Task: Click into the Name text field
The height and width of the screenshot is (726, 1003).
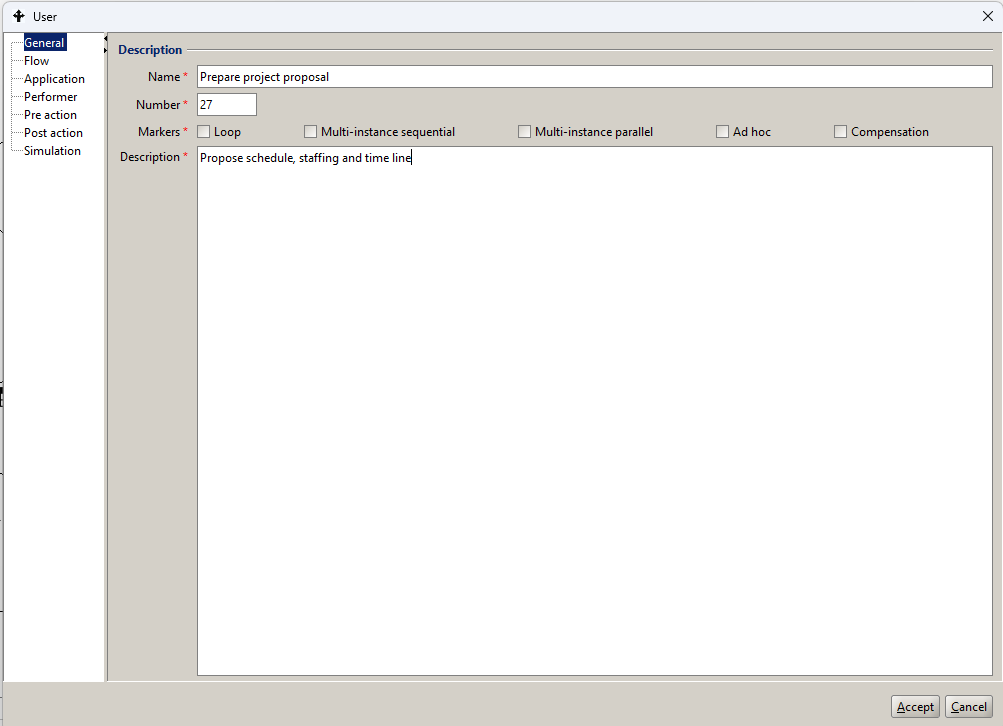Action: 594,77
